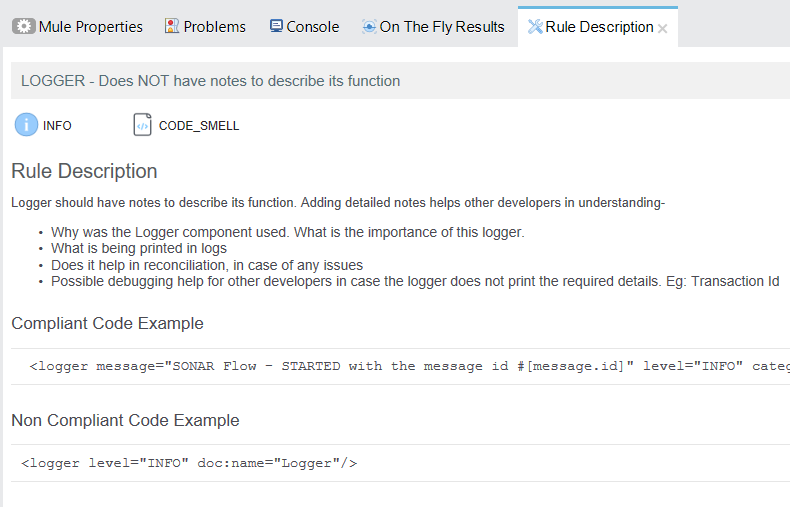This screenshot has width=790, height=507.
Task: Click the non compliant logger code snippet
Action: click(x=189, y=463)
